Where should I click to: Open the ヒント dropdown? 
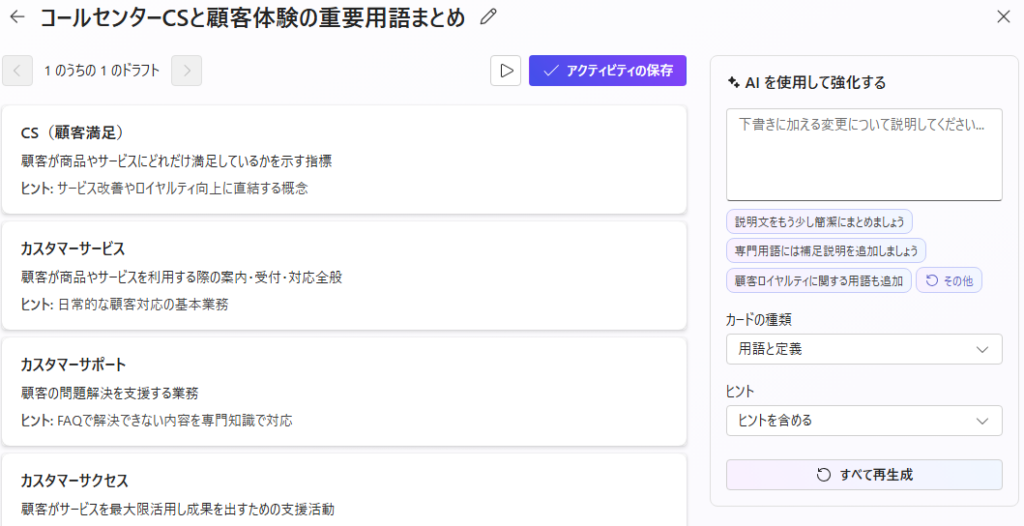coord(864,421)
